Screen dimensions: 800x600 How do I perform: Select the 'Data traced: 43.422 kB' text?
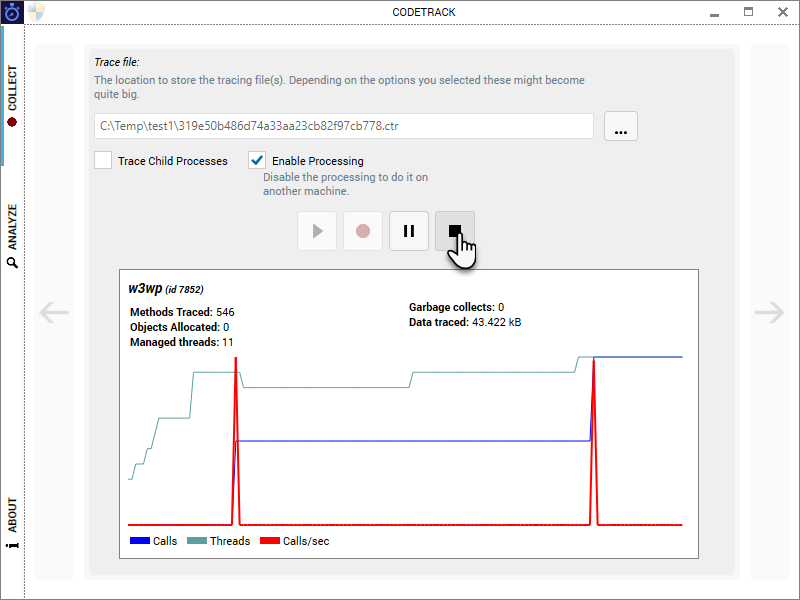tap(465, 322)
